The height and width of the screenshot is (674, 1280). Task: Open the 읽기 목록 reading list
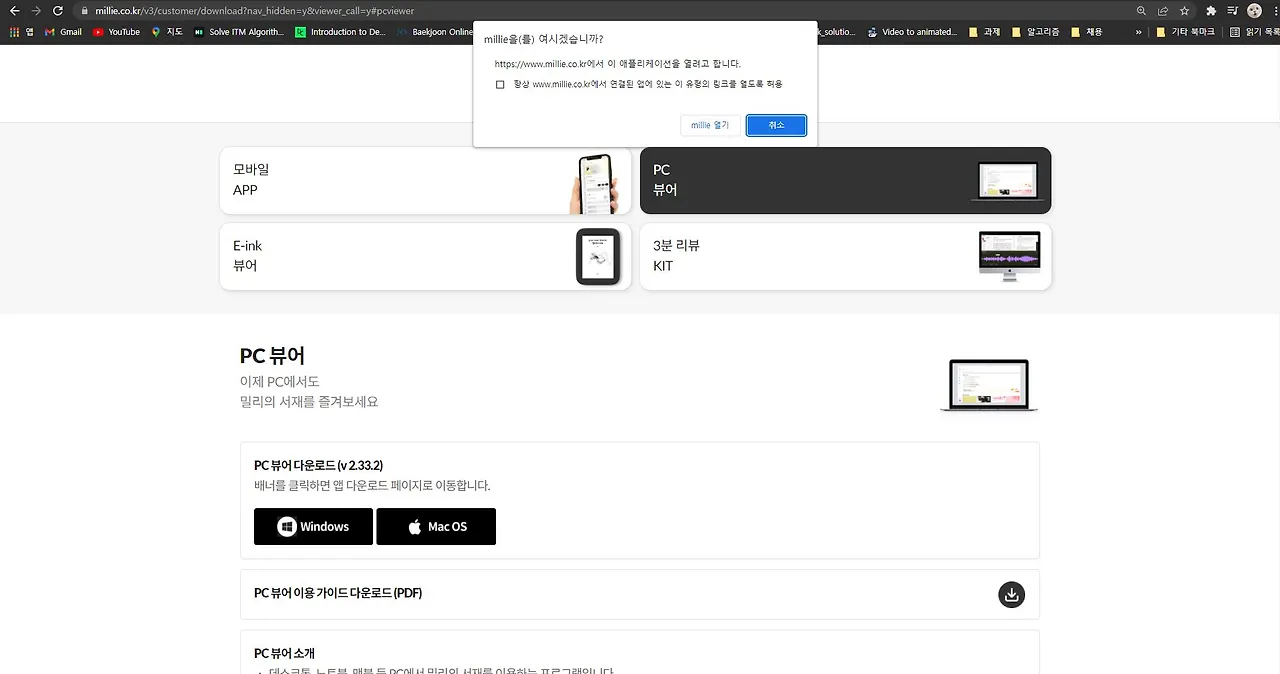coord(1255,32)
